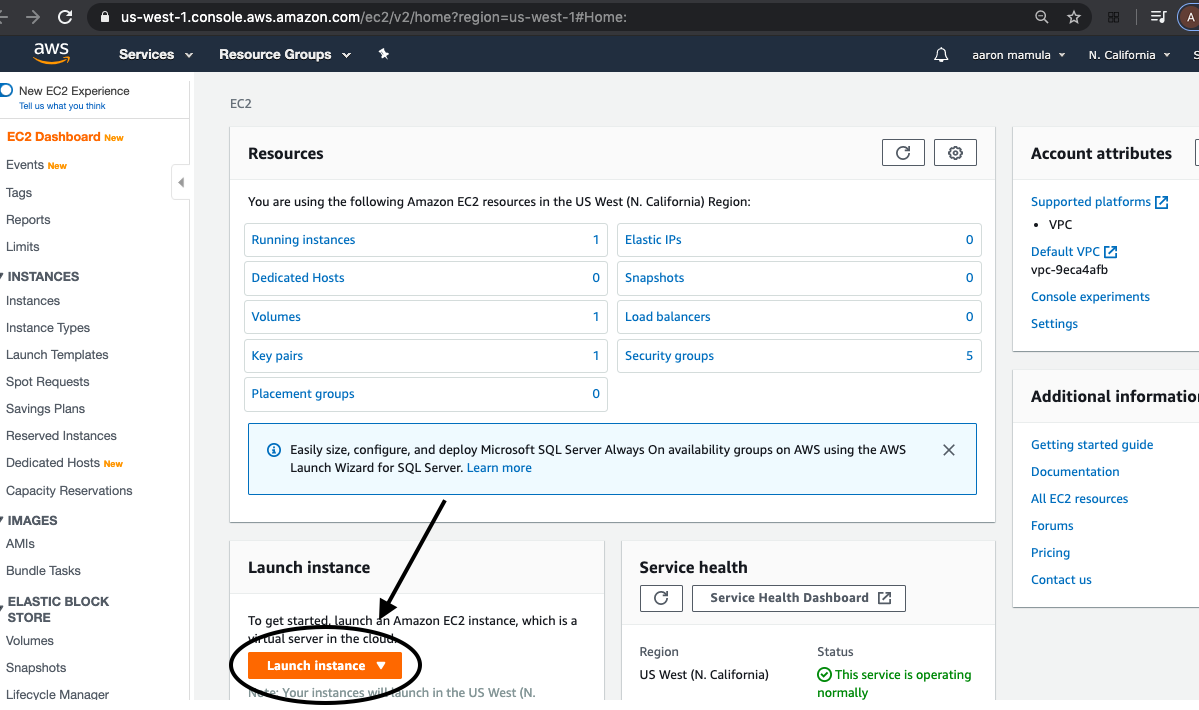The image size is (1199, 710).
Task: Click the AWS logo home icon
Action: (x=51, y=53)
